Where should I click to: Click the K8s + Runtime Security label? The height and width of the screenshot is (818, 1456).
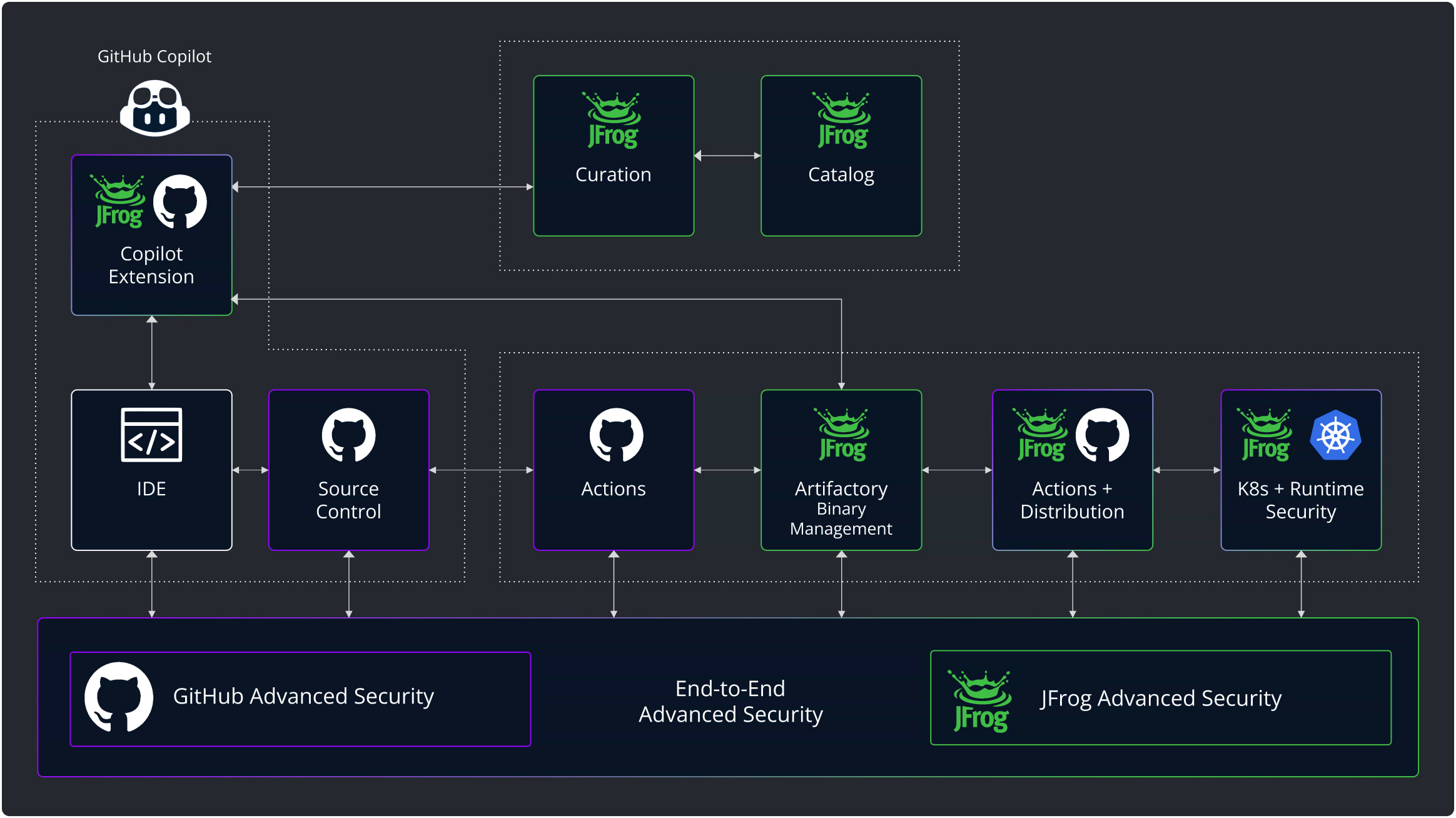[1301, 500]
